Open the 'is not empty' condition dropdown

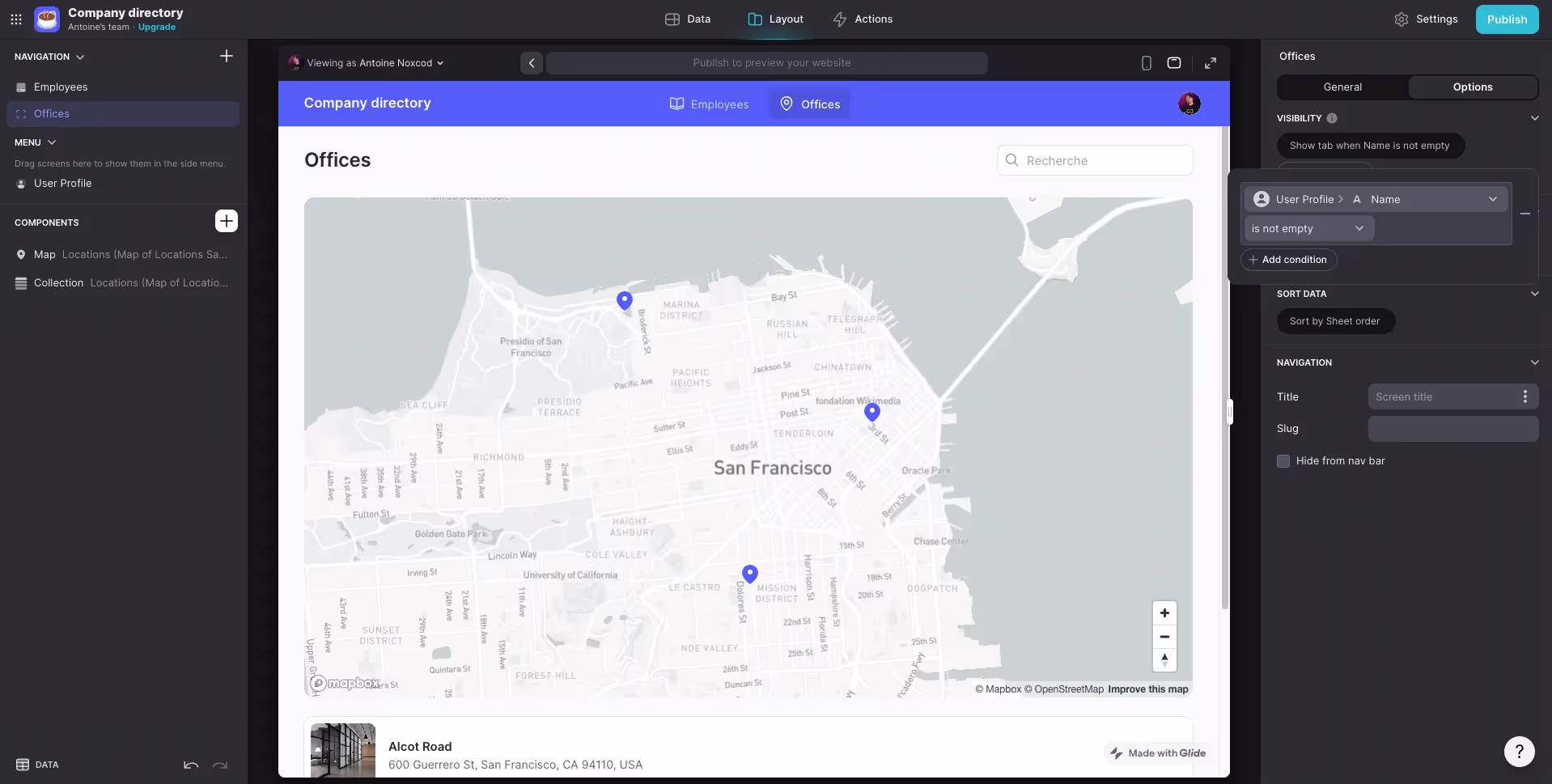(x=1308, y=229)
